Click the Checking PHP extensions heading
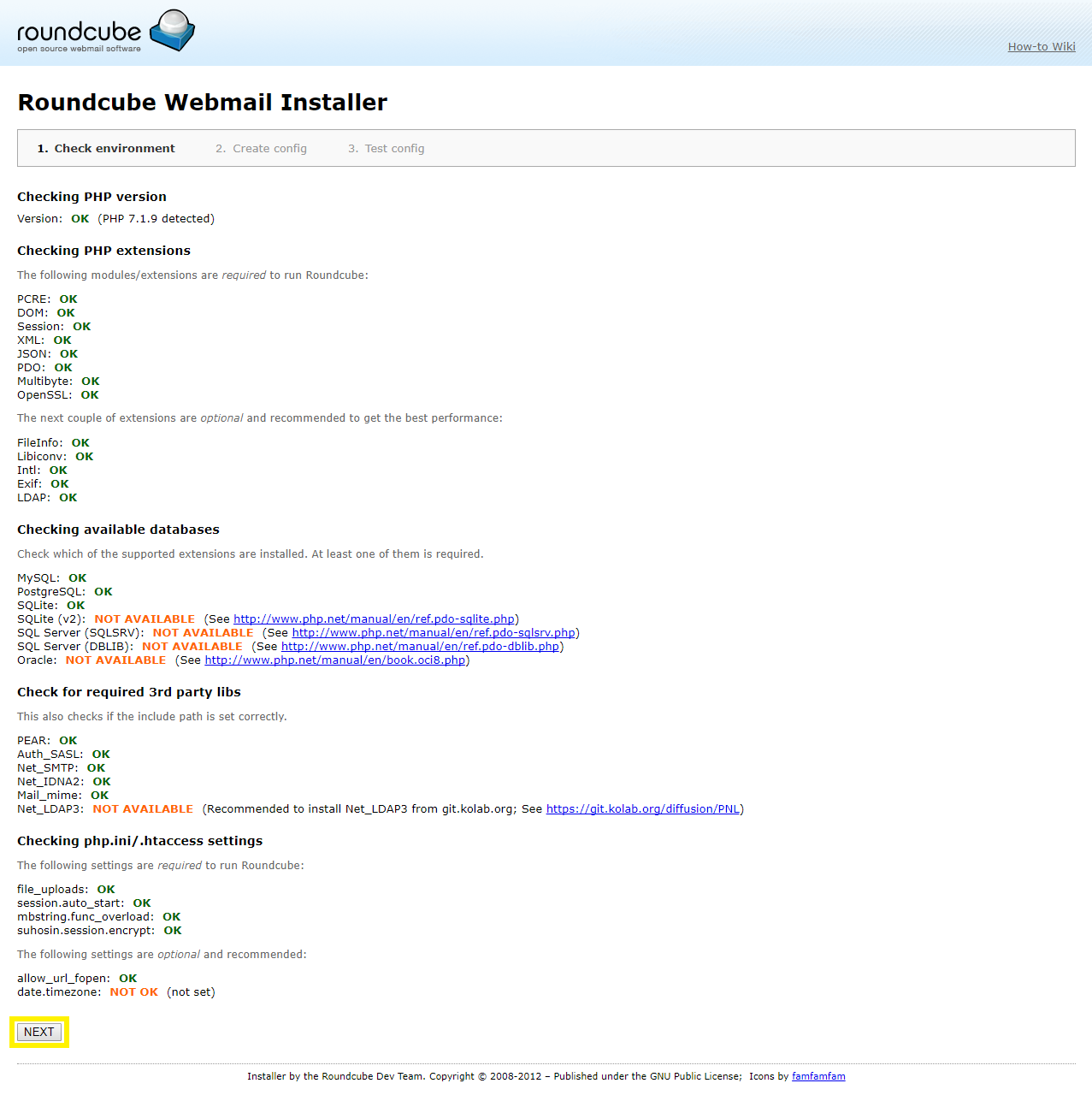1092x1101 pixels. coord(103,251)
